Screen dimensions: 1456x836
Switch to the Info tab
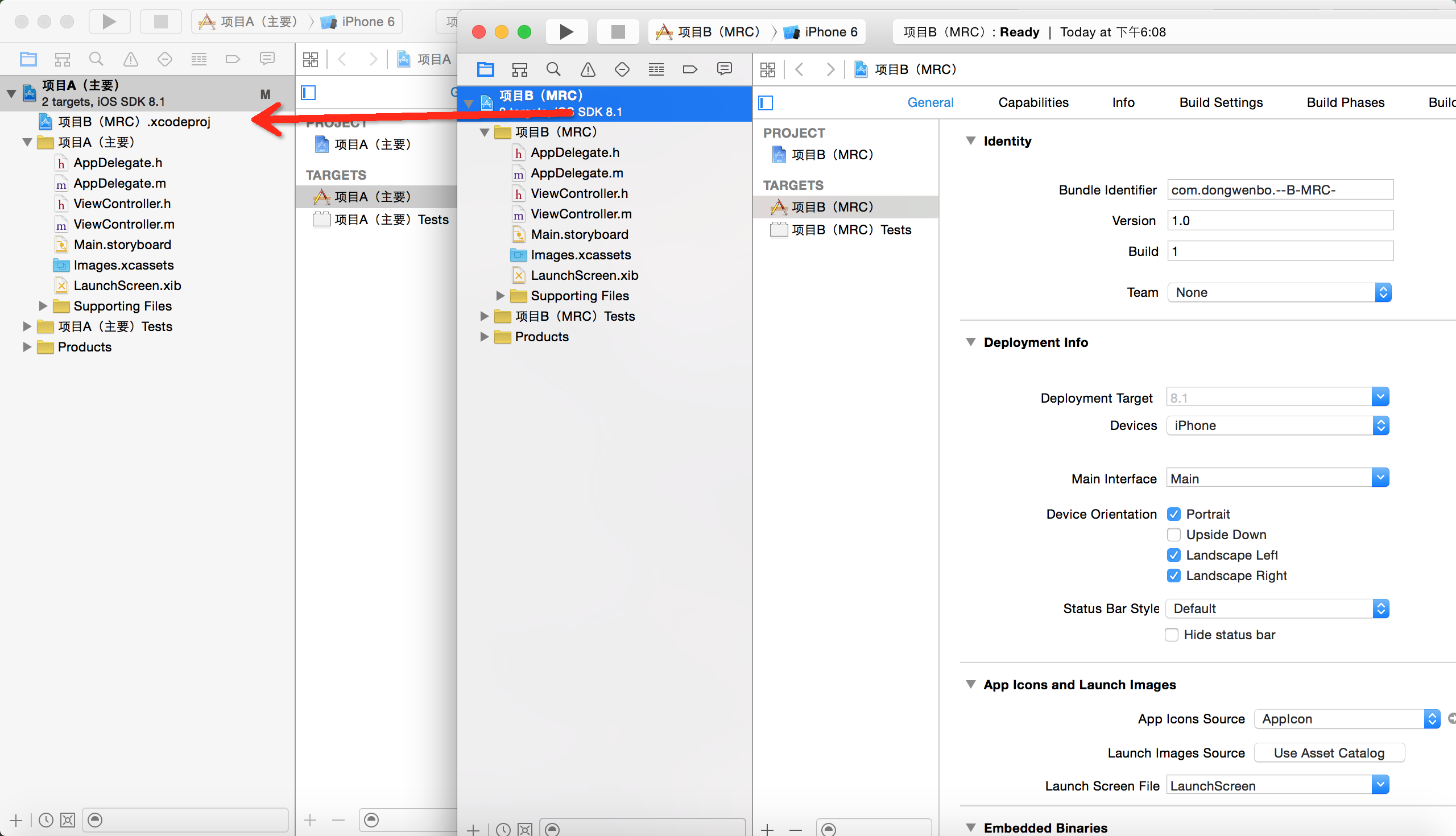tap(1123, 102)
